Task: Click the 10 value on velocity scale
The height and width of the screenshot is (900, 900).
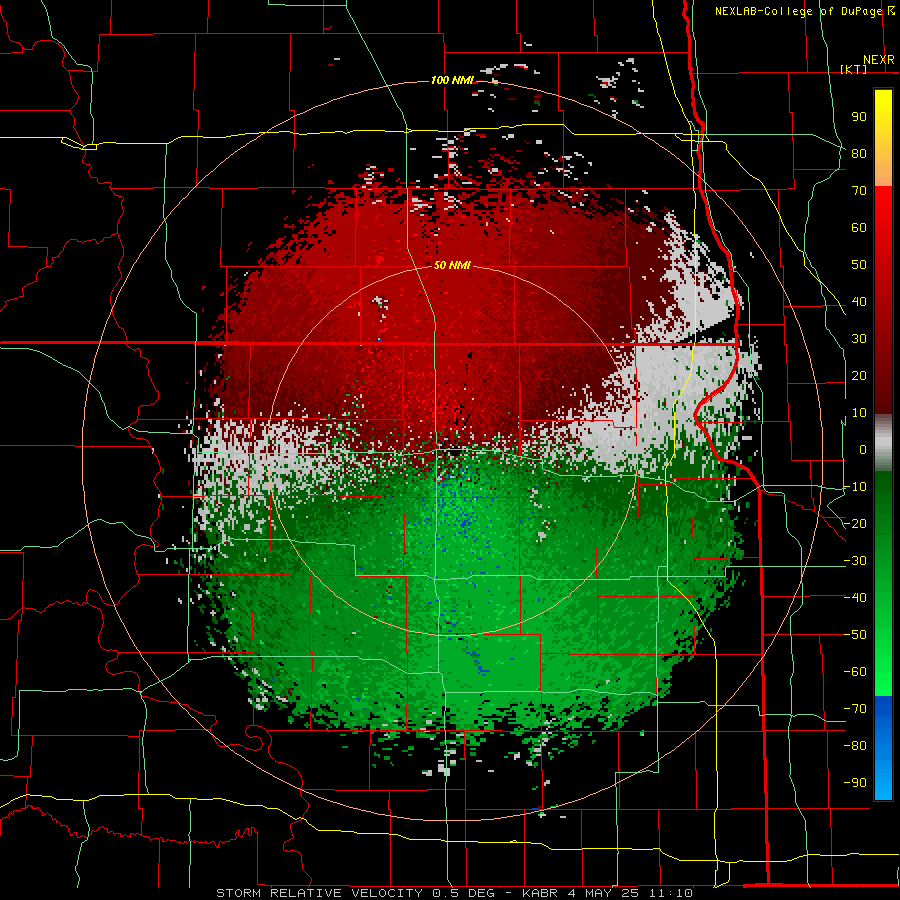Action: (859, 413)
